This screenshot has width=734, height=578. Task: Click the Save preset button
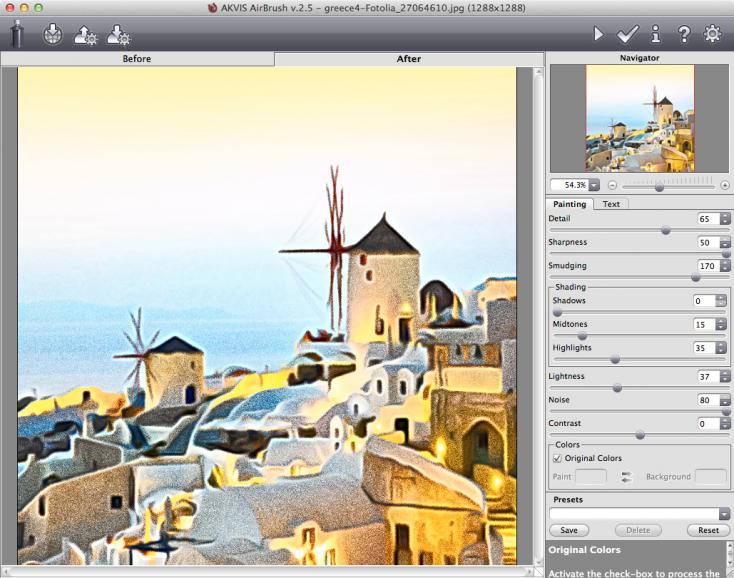pos(568,530)
